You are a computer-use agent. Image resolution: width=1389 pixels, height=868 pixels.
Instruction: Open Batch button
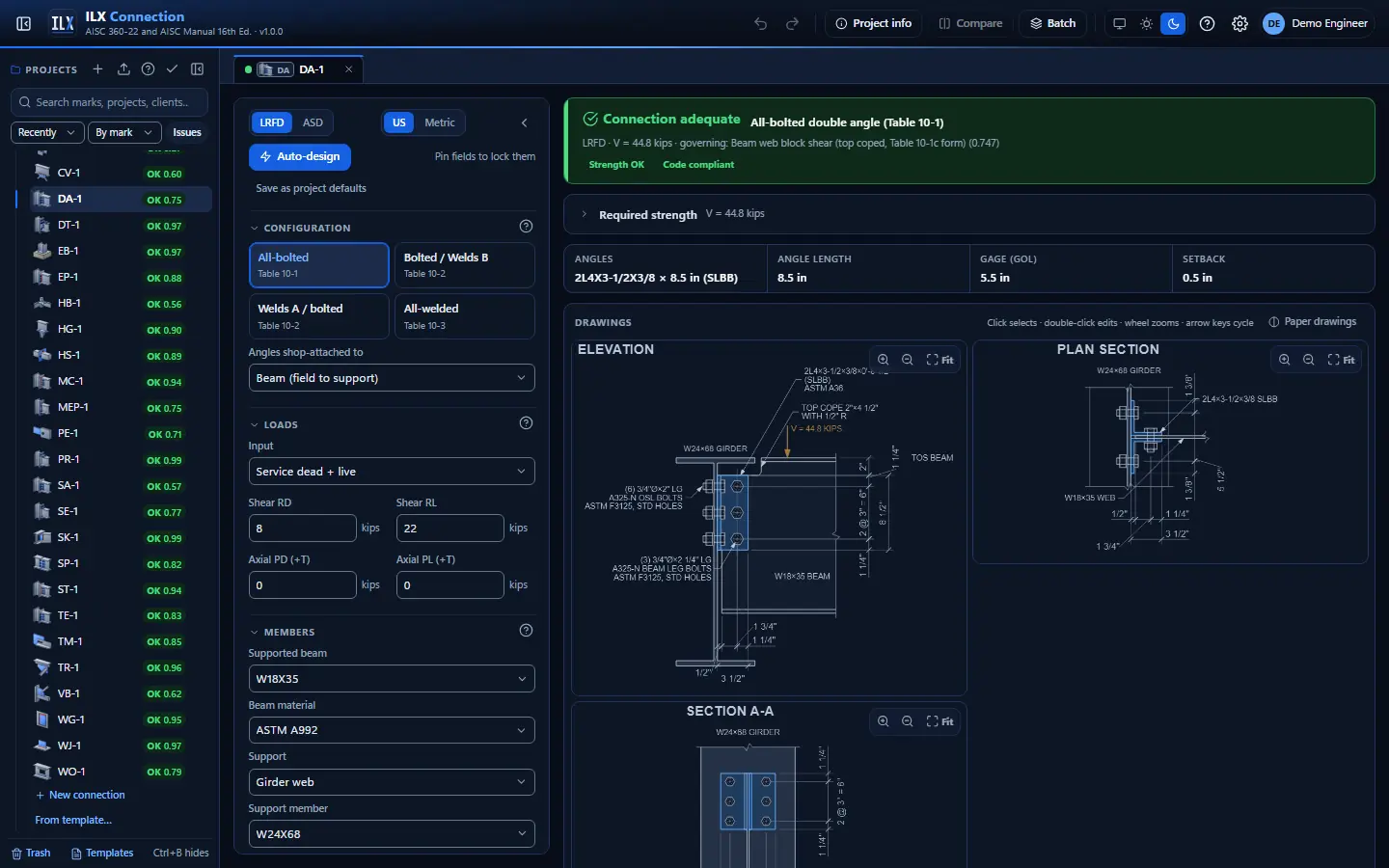[x=1052, y=23]
